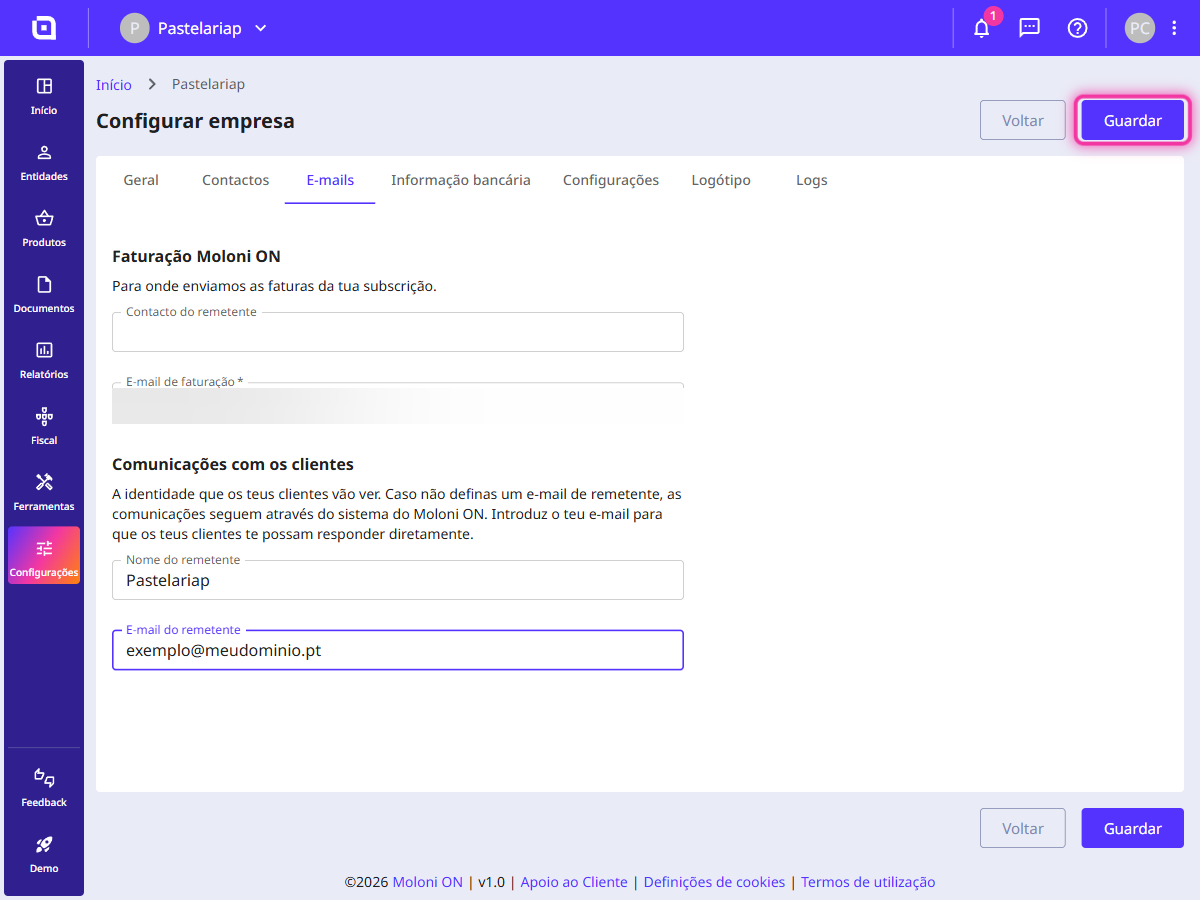Open Demo rocket in the sidebar
This screenshot has height=900, width=1200.
(x=44, y=854)
